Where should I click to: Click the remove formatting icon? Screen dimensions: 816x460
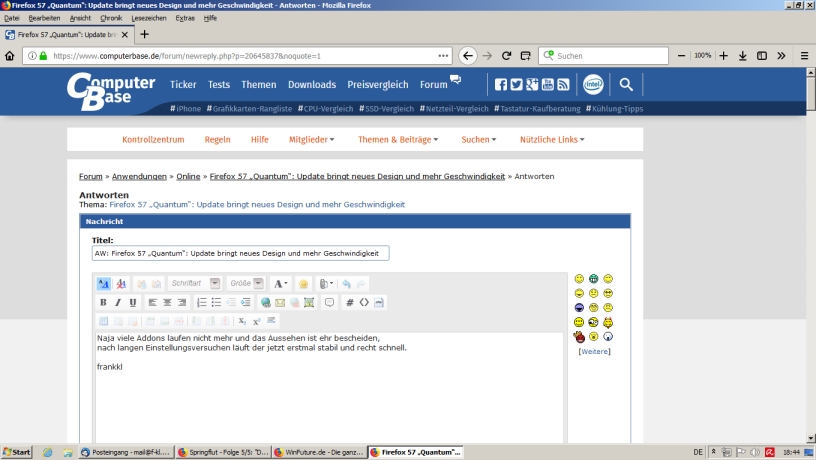pyautogui.click(x=121, y=284)
